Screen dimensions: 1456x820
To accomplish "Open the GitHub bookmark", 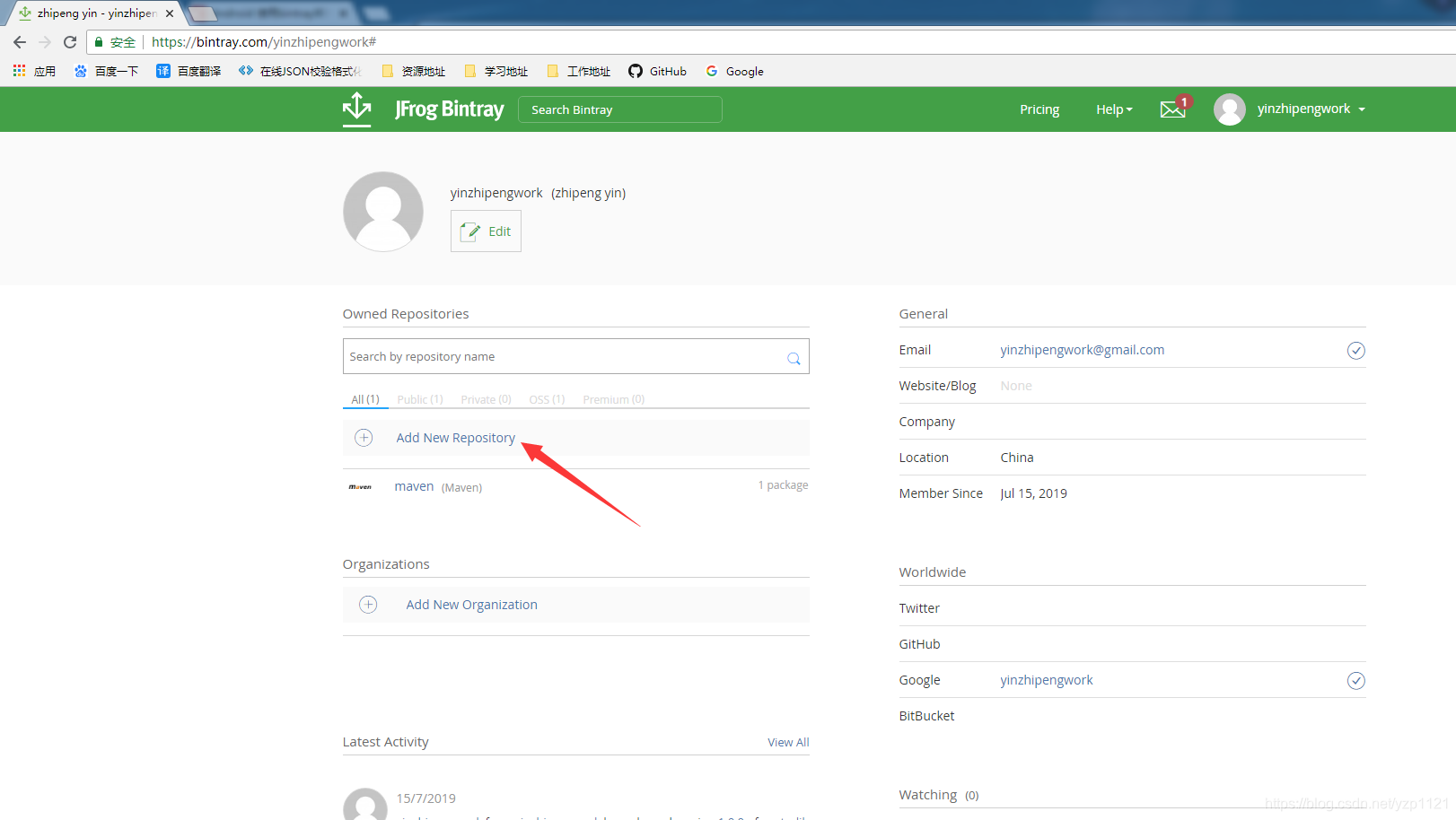I will pos(657,71).
